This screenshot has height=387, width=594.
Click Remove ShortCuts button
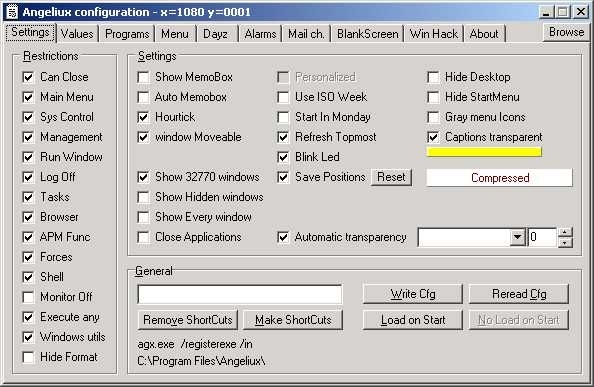coord(188,320)
